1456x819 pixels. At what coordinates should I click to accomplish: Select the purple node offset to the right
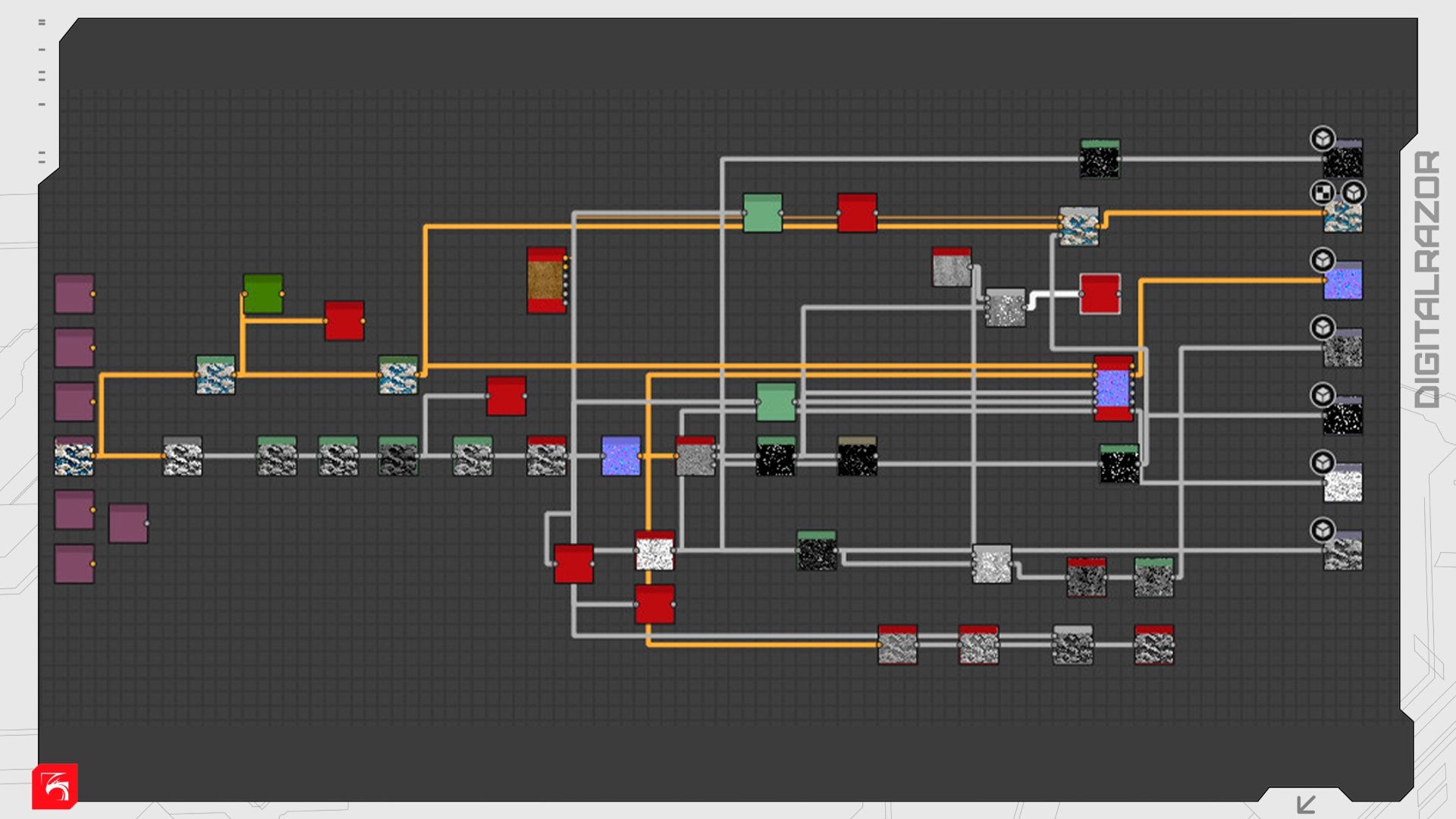(x=128, y=523)
